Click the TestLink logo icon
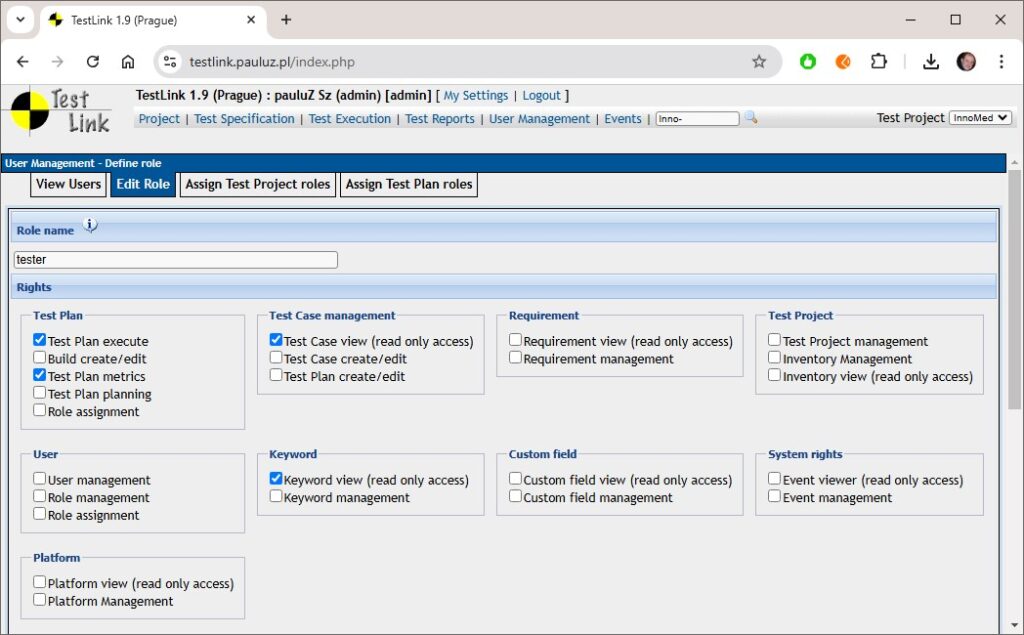 click(60, 112)
